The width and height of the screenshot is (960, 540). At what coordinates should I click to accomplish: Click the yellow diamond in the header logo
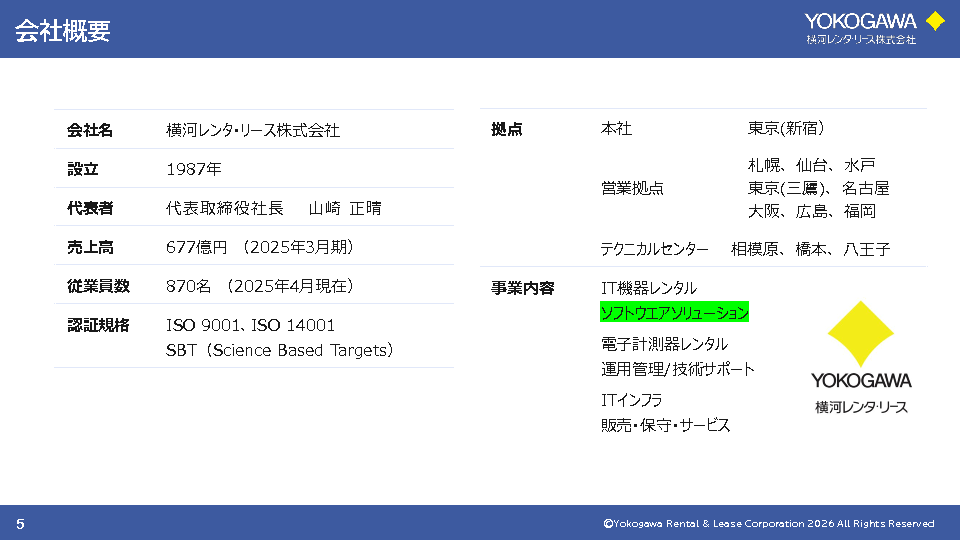coord(935,21)
